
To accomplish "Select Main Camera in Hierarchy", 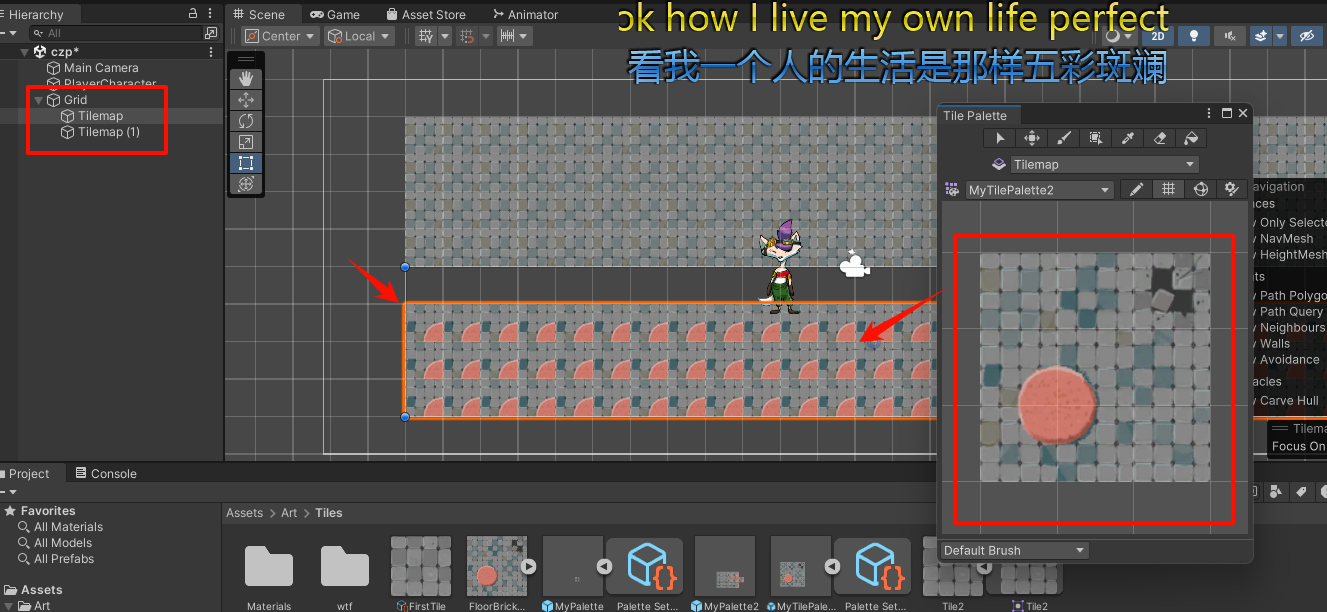I will [x=101, y=68].
